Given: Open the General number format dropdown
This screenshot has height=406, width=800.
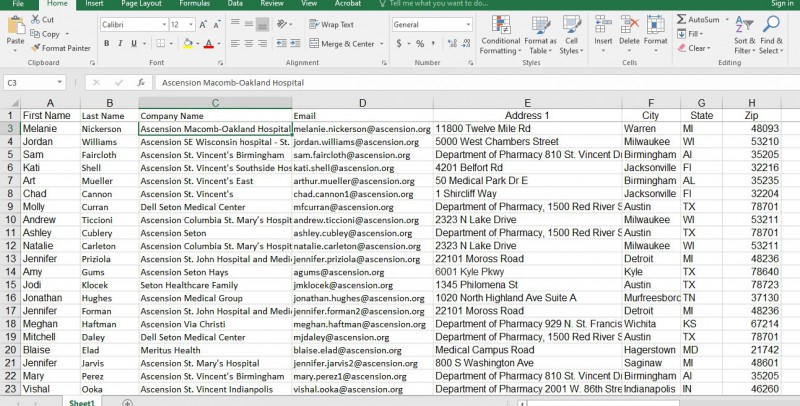Looking at the screenshot, I should 468,24.
